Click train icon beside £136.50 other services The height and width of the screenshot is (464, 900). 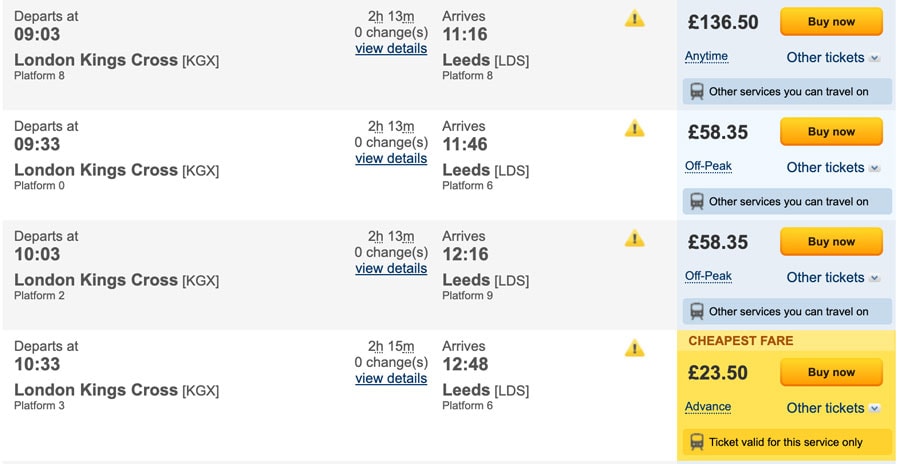[x=697, y=91]
